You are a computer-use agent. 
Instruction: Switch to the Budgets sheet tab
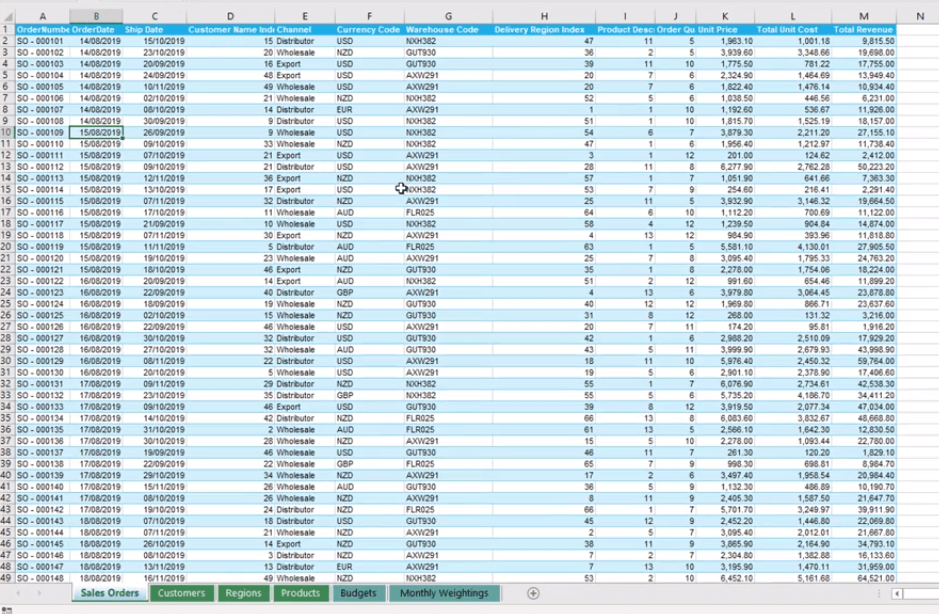358,593
